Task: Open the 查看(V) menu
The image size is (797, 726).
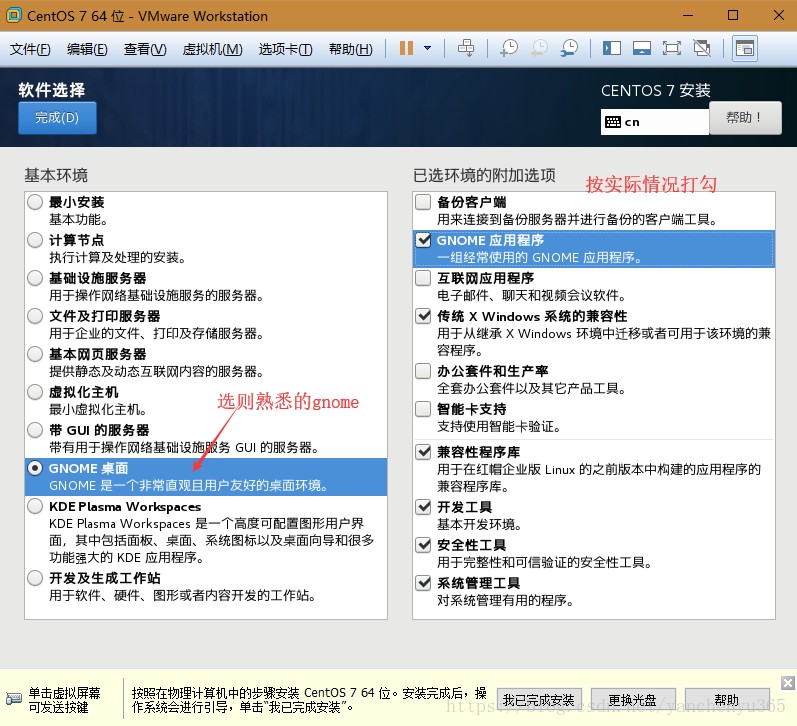Action: pyautogui.click(x=145, y=49)
